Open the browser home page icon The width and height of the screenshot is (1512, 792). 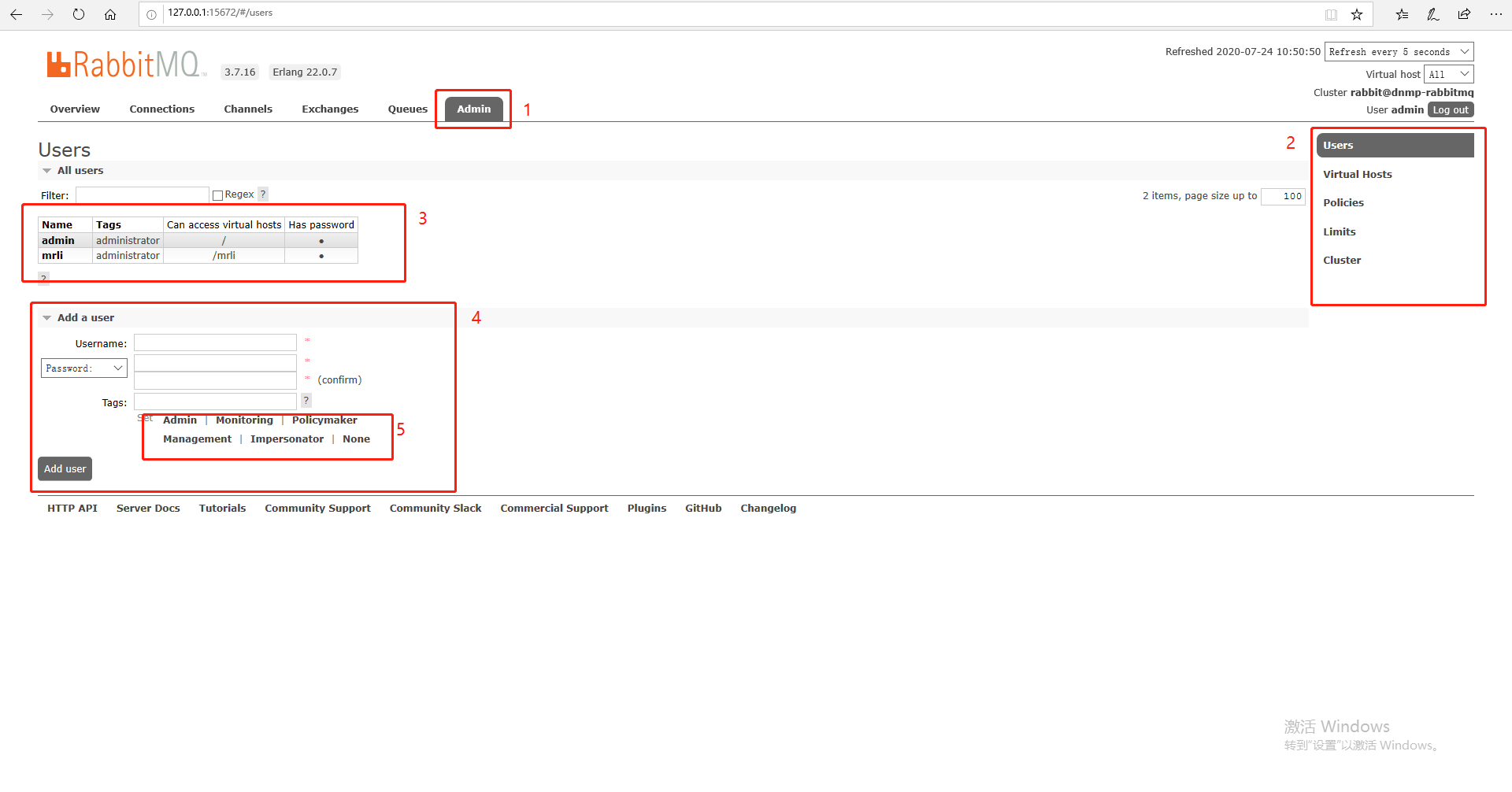coord(110,14)
